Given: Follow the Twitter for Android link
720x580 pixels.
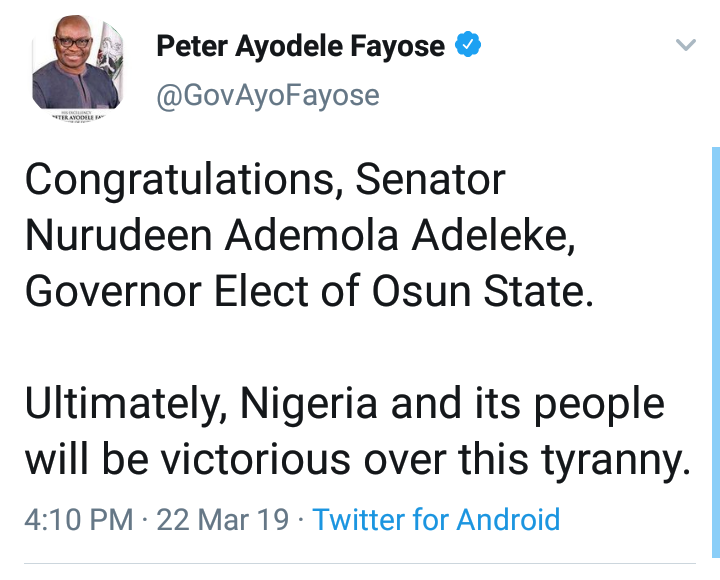Looking at the screenshot, I should [436, 520].
